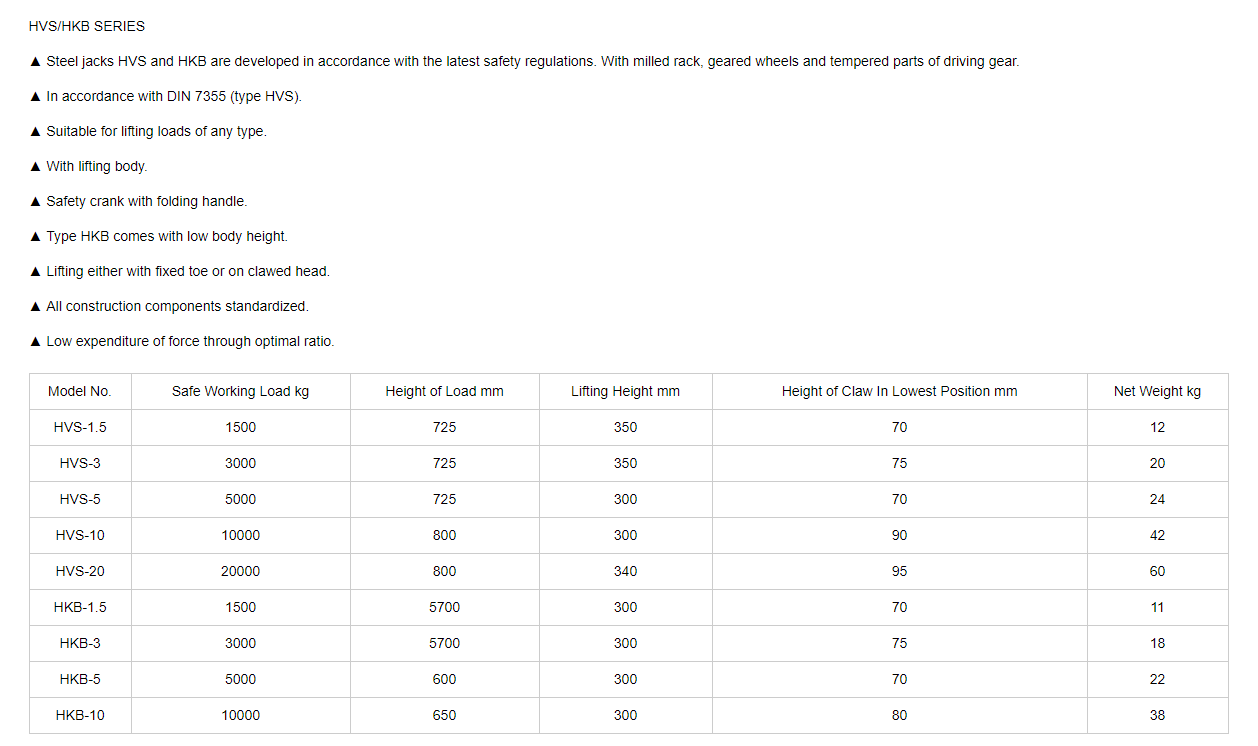This screenshot has height=746, width=1258.
Task: Click the 20000 safe working load value
Action: click(x=240, y=571)
